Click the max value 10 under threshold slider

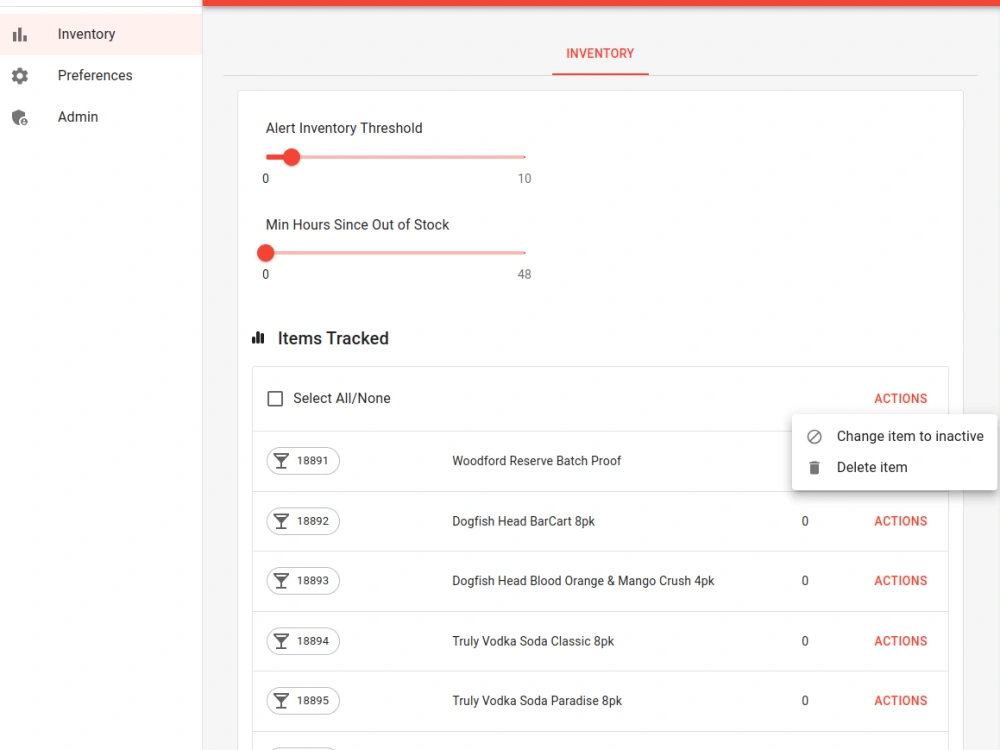[524, 179]
